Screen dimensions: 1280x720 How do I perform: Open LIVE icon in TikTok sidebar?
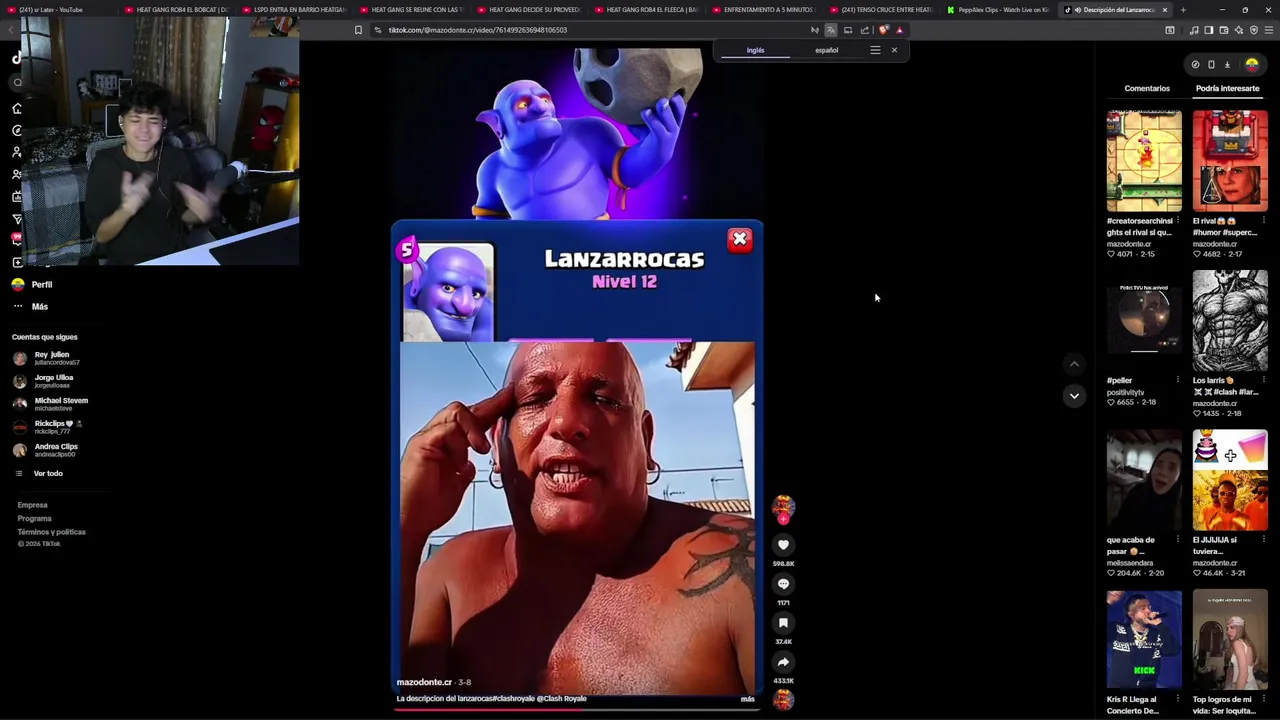tap(17, 196)
